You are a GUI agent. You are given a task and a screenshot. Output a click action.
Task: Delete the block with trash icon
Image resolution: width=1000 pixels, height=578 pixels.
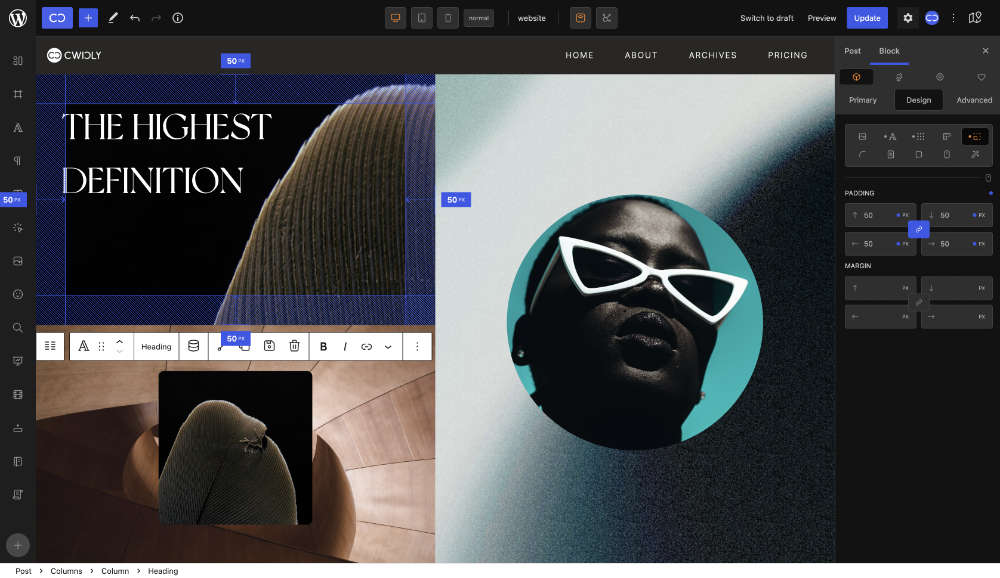pos(294,346)
